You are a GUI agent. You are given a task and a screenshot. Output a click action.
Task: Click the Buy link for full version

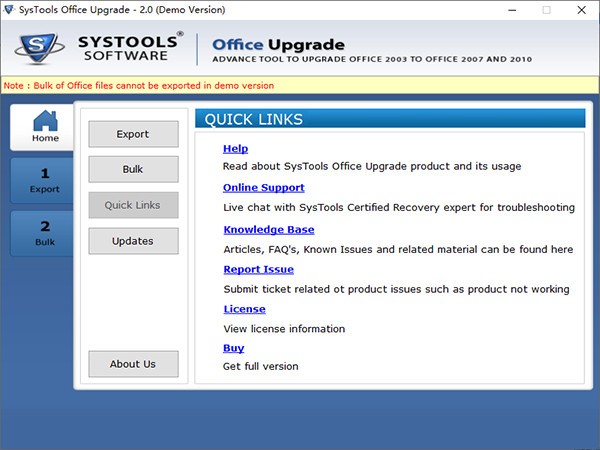[233, 348]
